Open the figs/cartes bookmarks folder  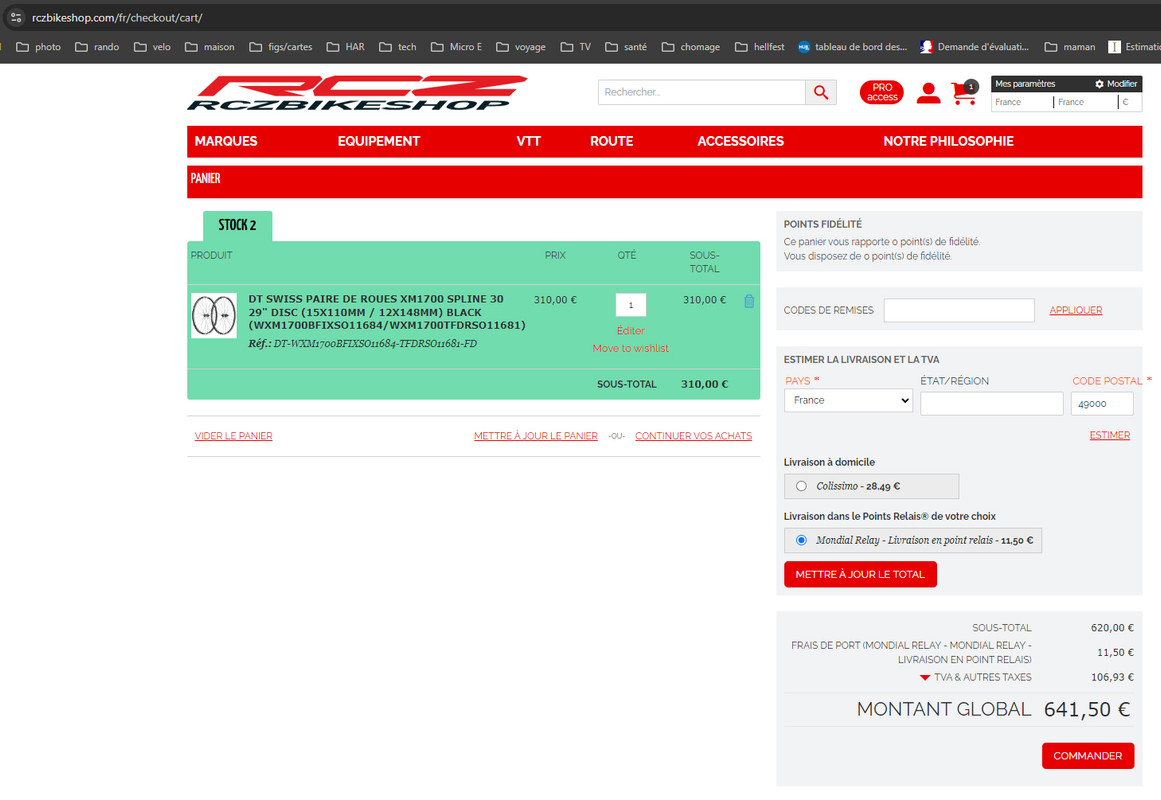pos(281,47)
